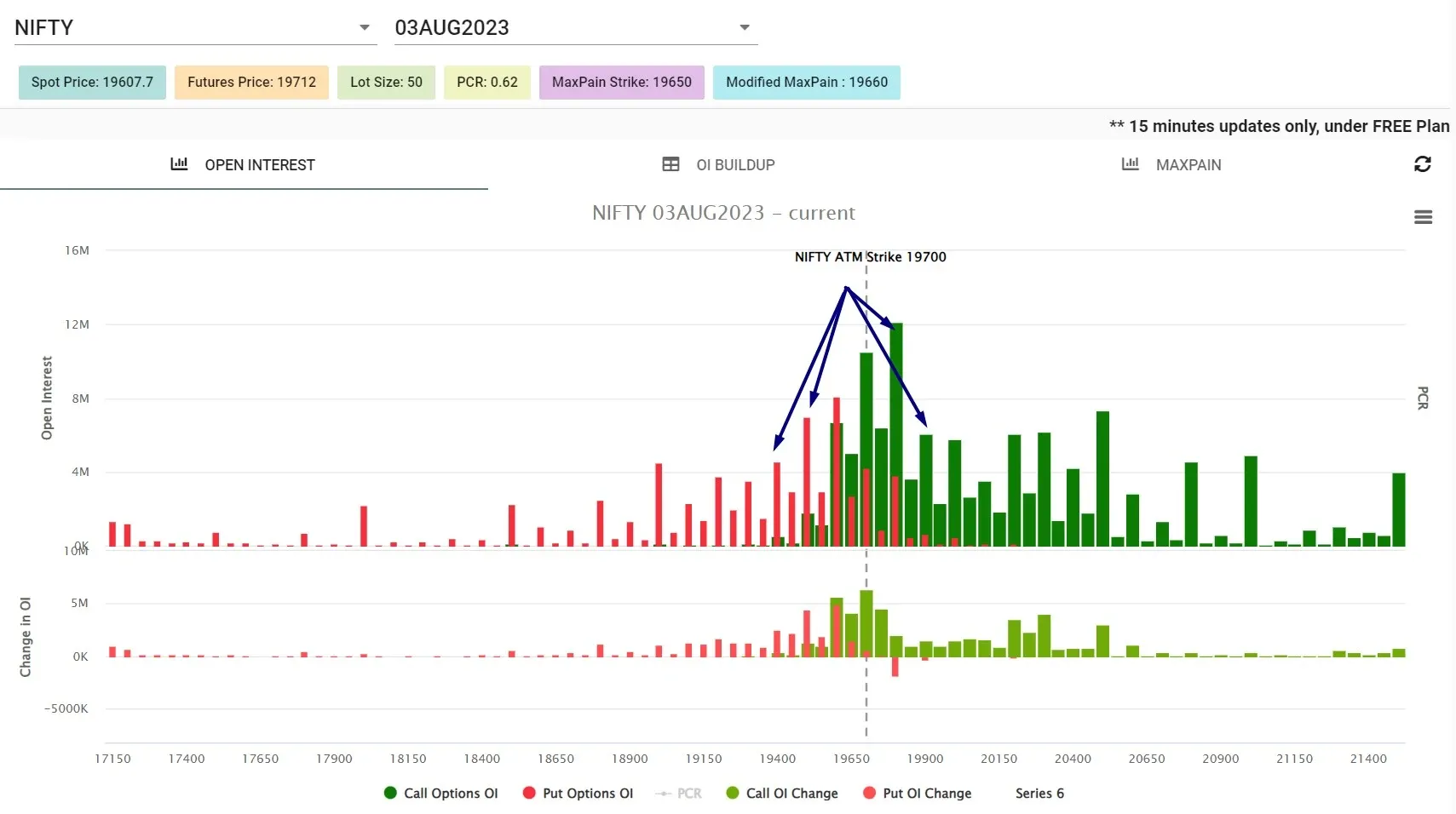Click the bar chart icon beside OPEN INTEREST
The height and width of the screenshot is (814, 1456).
[179, 164]
